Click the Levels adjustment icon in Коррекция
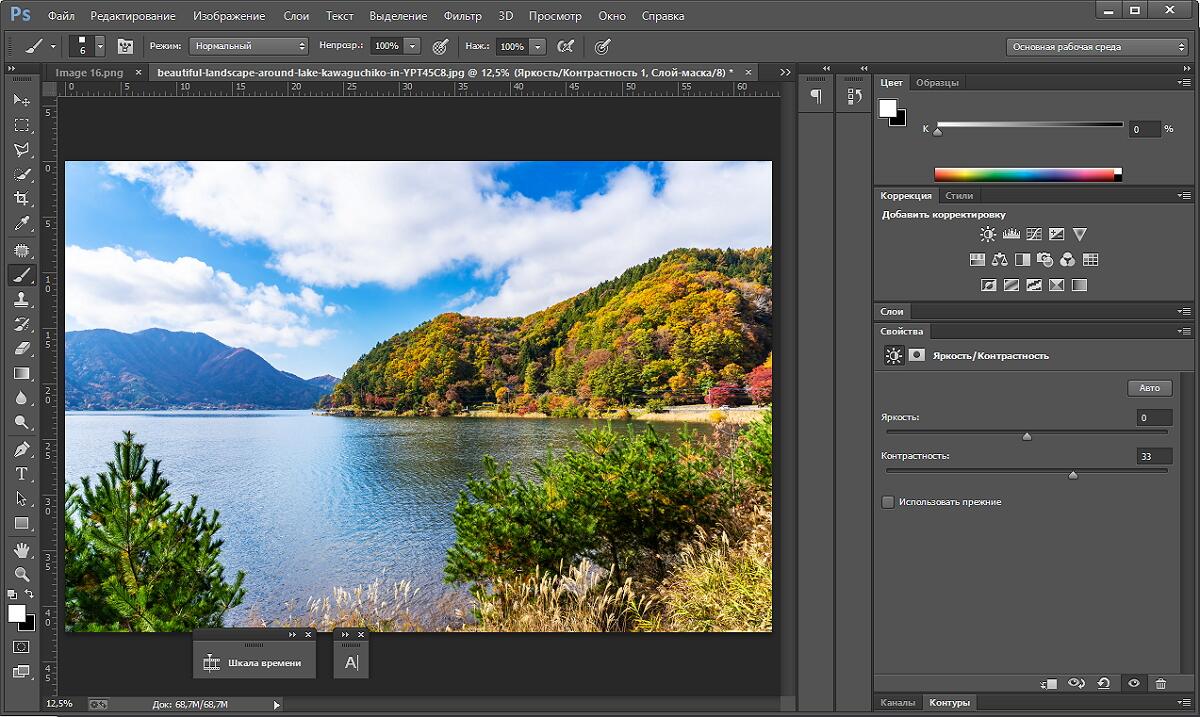Viewport: 1200px width, 717px height. click(1011, 234)
